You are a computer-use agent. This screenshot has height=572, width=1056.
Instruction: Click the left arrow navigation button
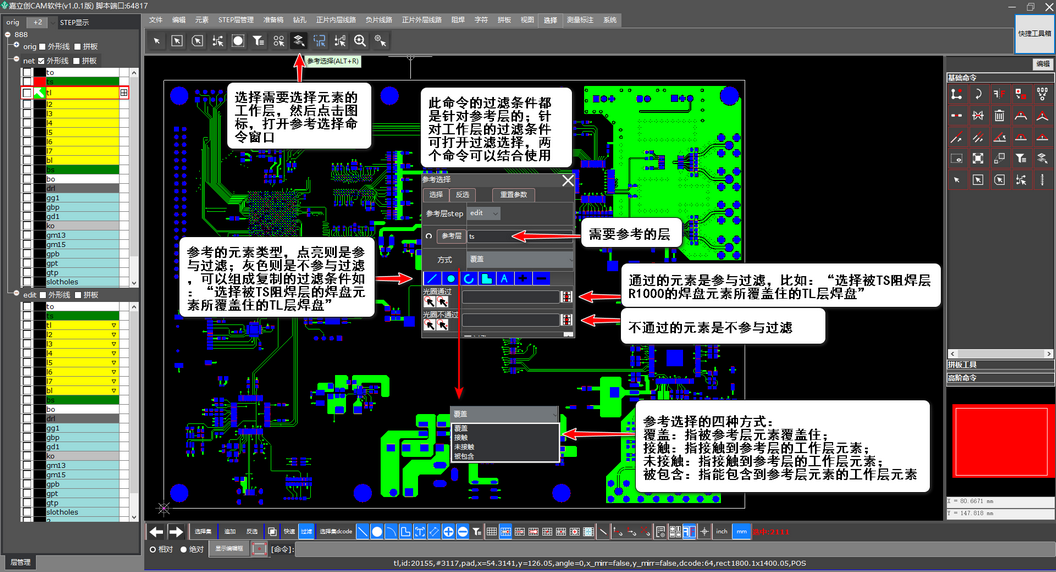[x=156, y=532]
